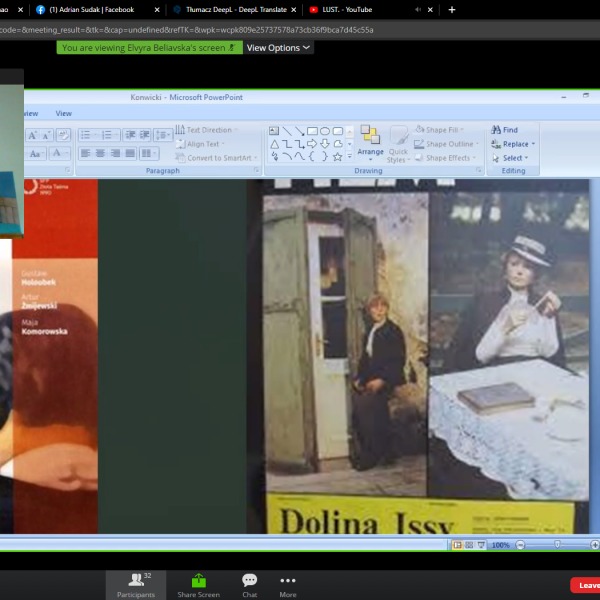Click the red Leave button
Image resolution: width=600 pixels, height=600 pixels.
(x=585, y=585)
